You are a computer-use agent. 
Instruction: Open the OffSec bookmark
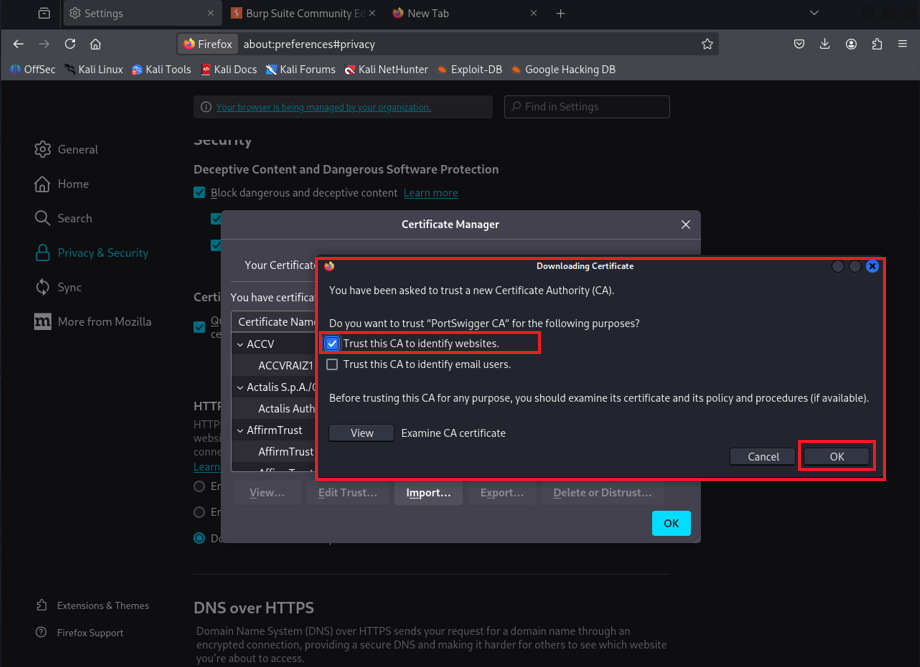coord(33,69)
